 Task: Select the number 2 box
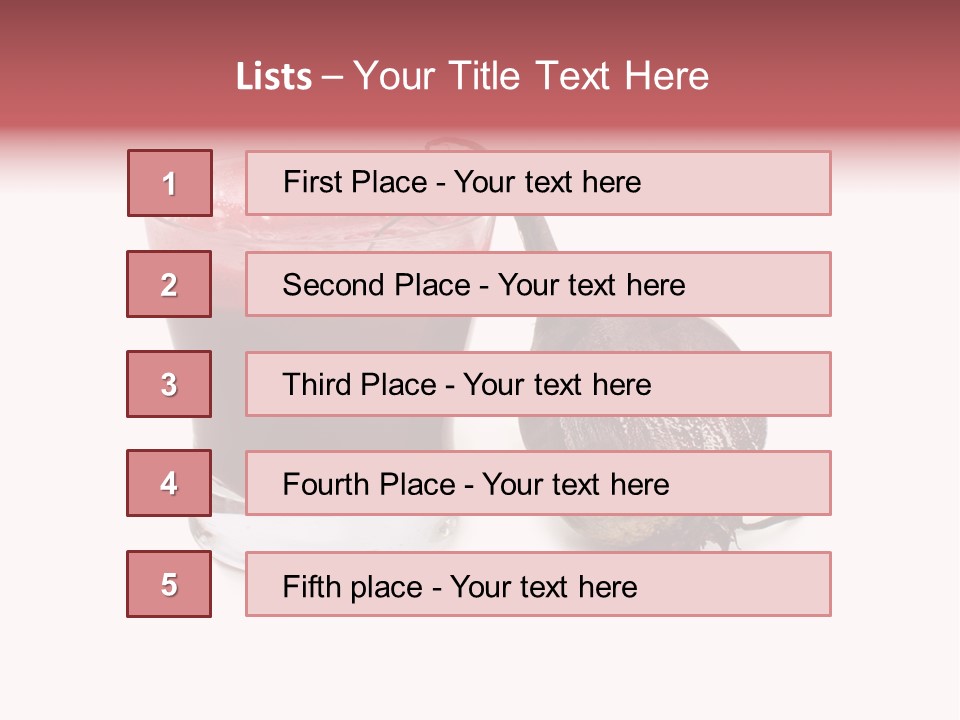pos(169,284)
